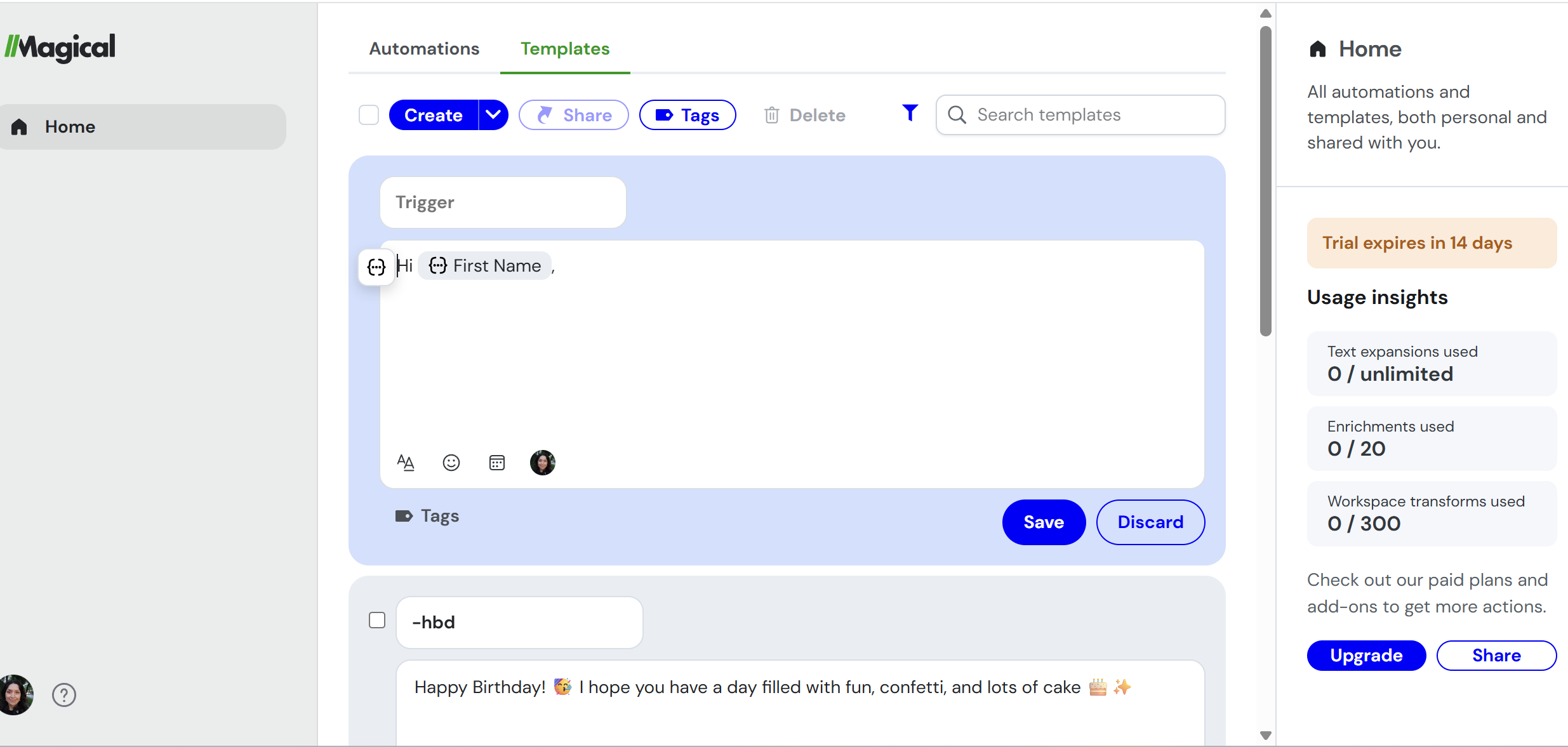Open the Tags toolbar button
The height and width of the screenshot is (747, 1568).
tap(688, 115)
